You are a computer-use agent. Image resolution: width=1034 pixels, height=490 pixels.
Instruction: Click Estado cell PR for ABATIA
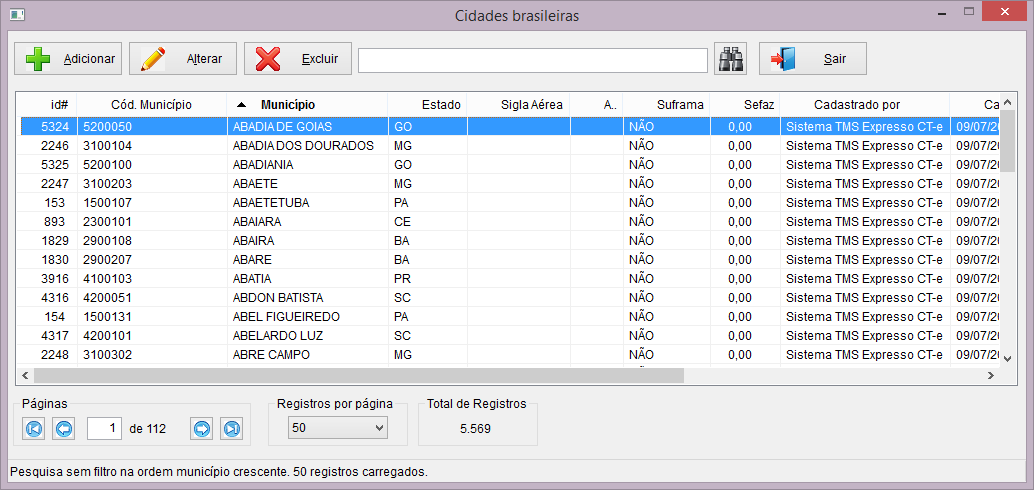click(402, 279)
